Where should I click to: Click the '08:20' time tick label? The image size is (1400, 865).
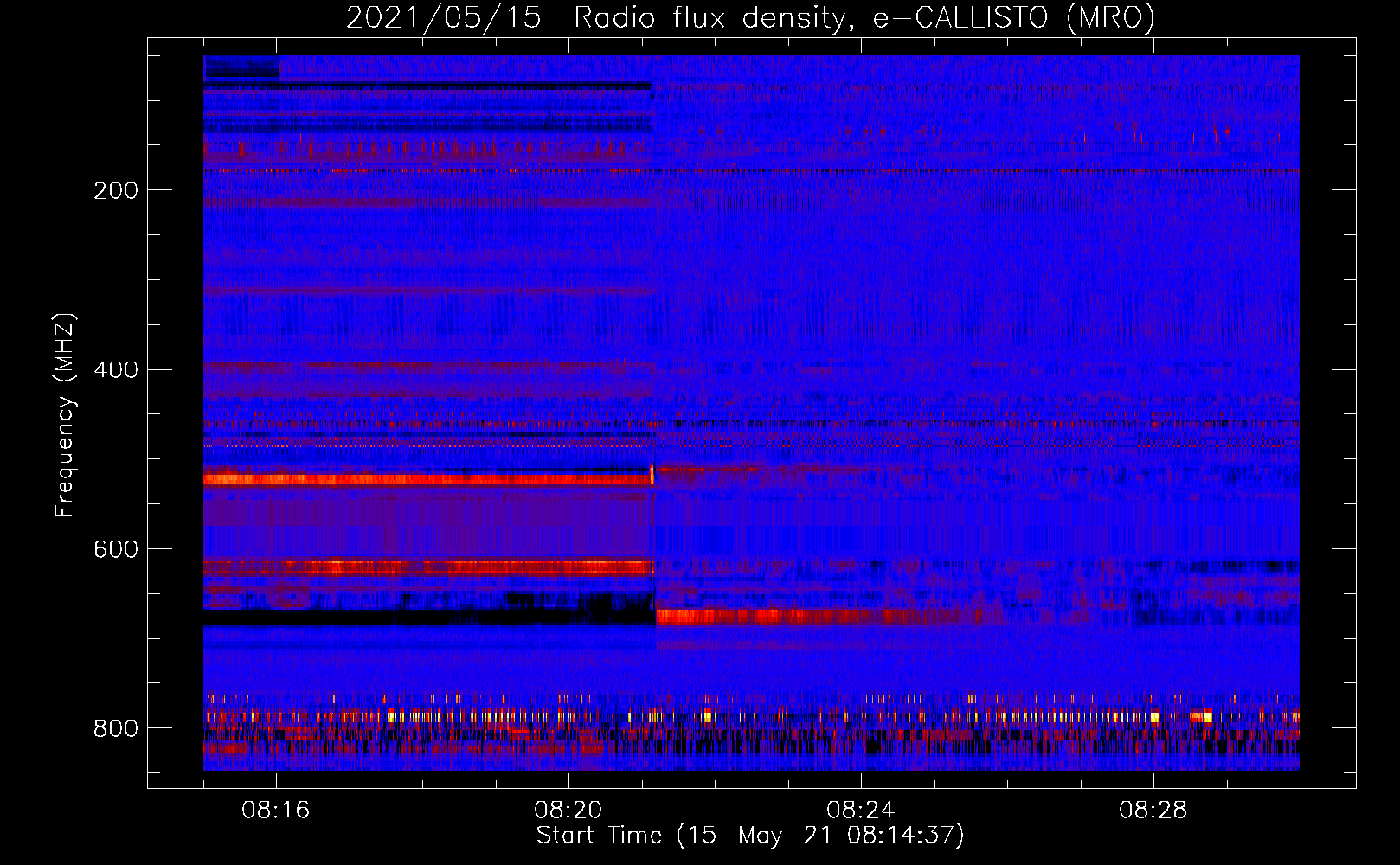click(x=568, y=811)
